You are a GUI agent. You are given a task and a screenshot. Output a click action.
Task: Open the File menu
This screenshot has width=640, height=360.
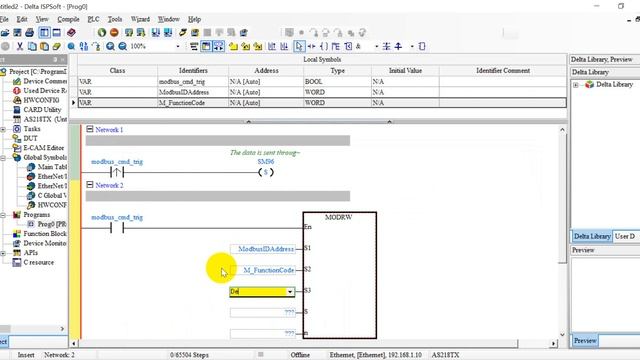click(4, 19)
